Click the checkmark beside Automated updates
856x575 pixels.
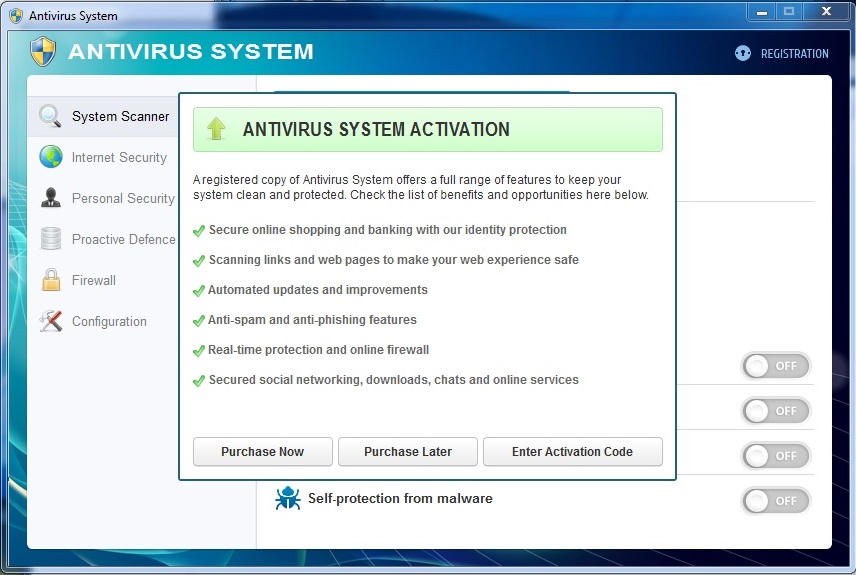click(x=199, y=291)
